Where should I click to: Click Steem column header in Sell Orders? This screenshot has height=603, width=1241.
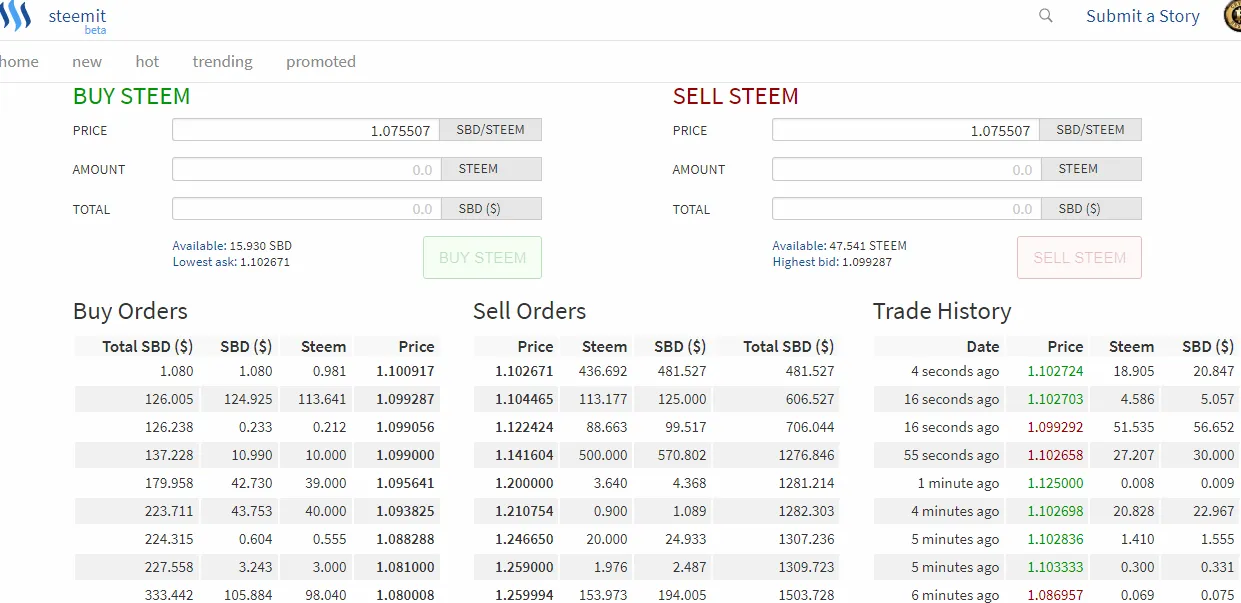point(605,347)
